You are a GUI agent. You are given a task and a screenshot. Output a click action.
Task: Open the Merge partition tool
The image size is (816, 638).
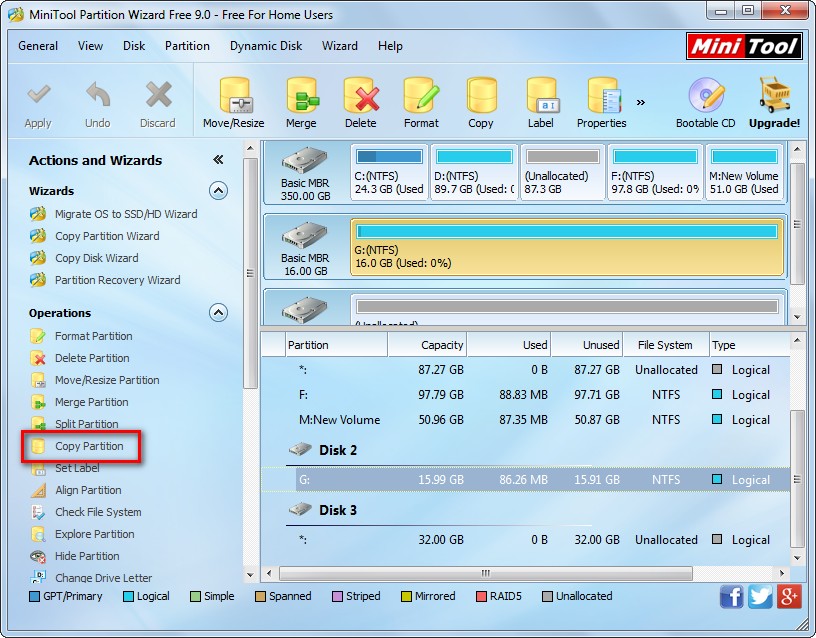click(301, 100)
